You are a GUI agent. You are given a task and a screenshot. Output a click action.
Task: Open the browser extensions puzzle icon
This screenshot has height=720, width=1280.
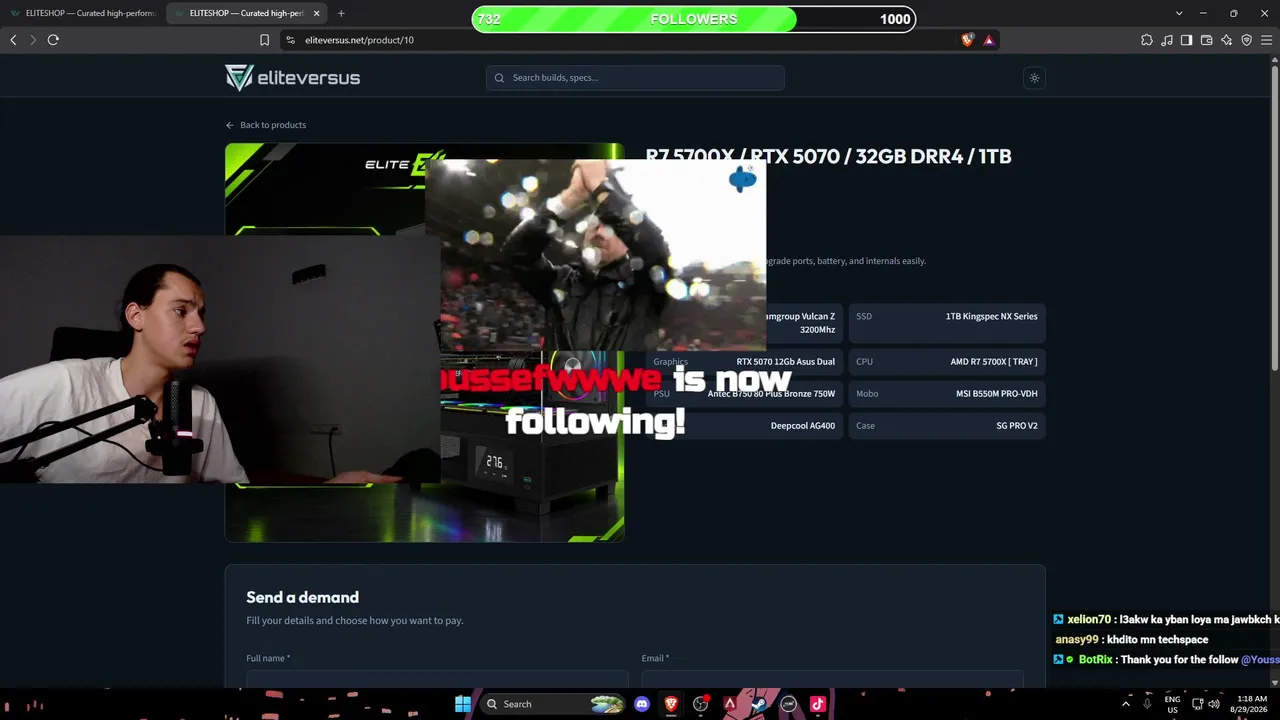pyautogui.click(x=1147, y=40)
